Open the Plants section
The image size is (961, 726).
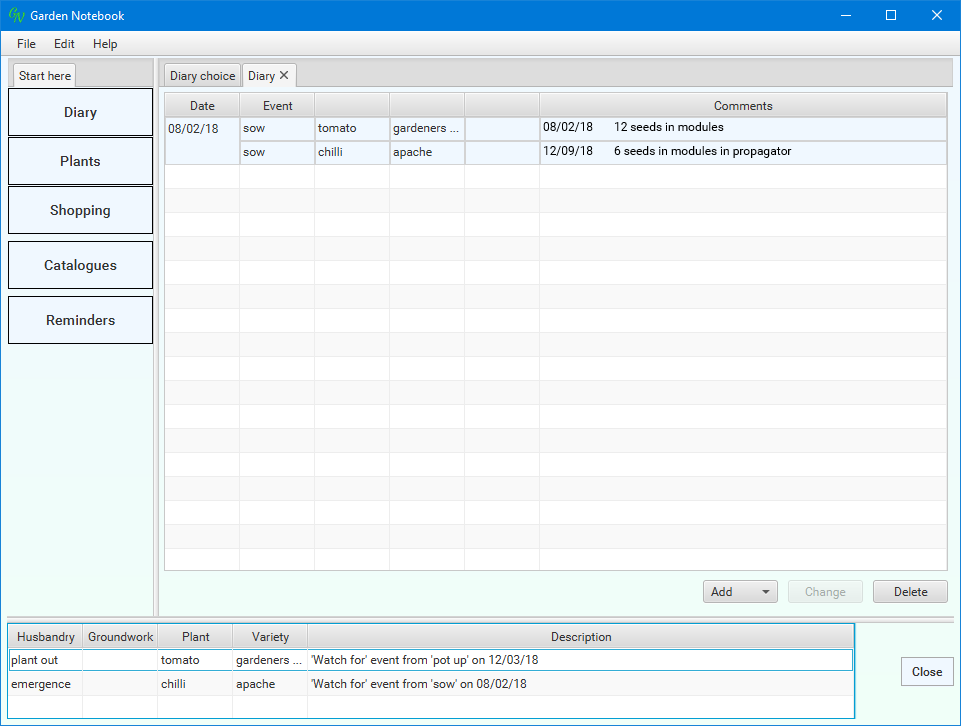[x=80, y=161]
